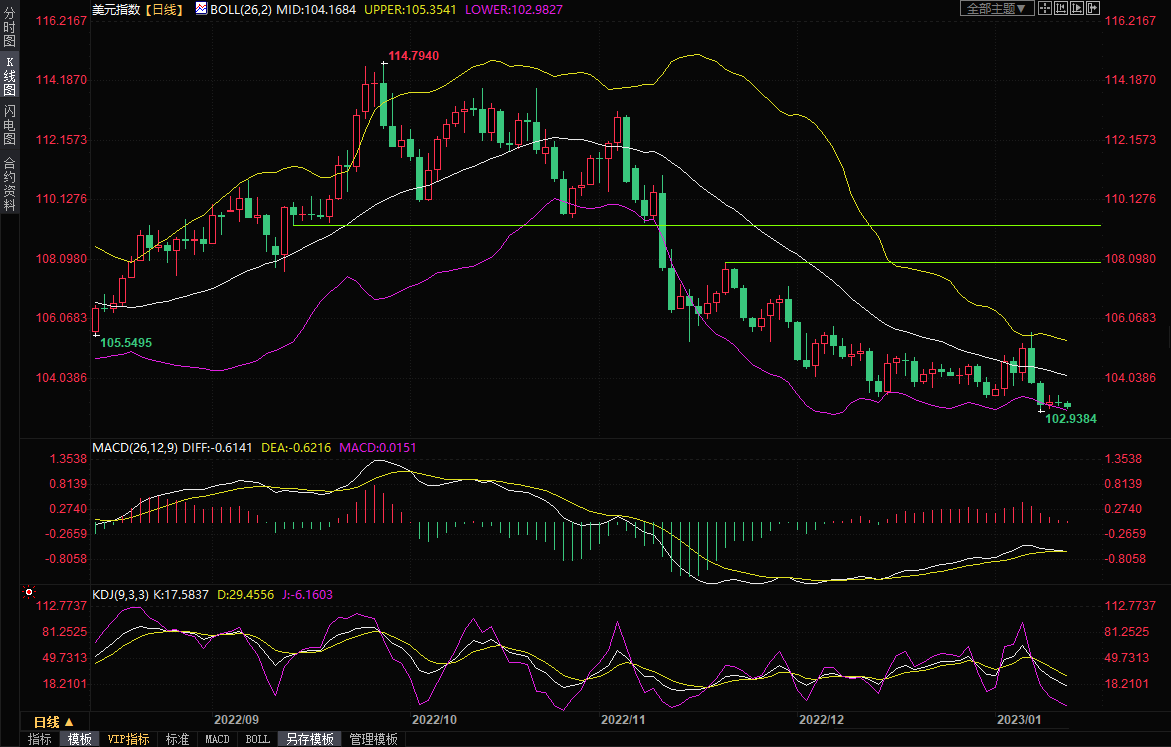The image size is (1171, 747).
Task: Select the K线图 side tab
Action: [9, 75]
